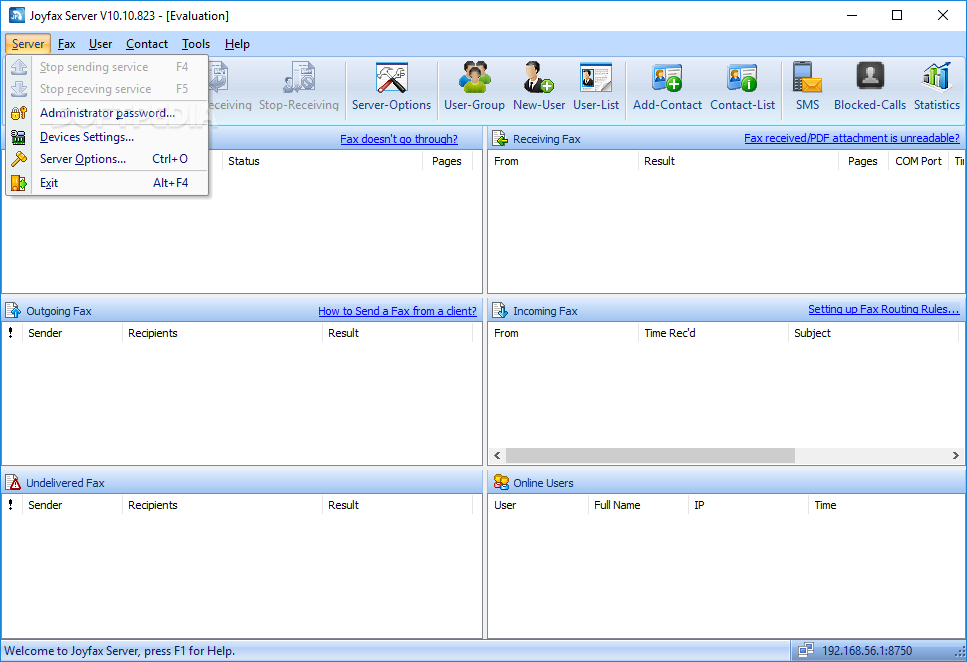This screenshot has width=967, height=662.
Task: Click the Recipients column in Outgoing Fax
Action: click(x=222, y=333)
